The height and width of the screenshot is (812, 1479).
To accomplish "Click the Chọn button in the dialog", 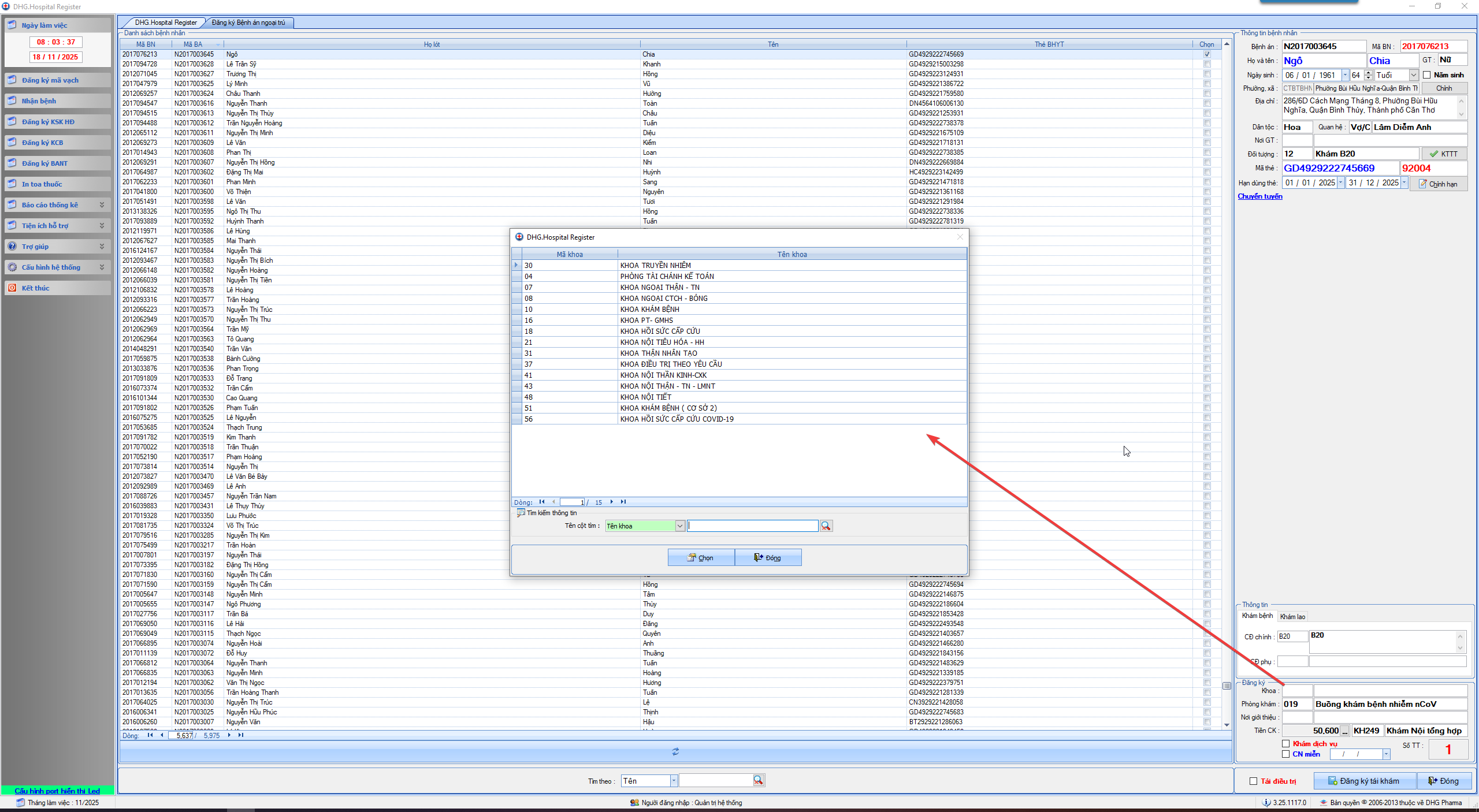I will 701,557.
